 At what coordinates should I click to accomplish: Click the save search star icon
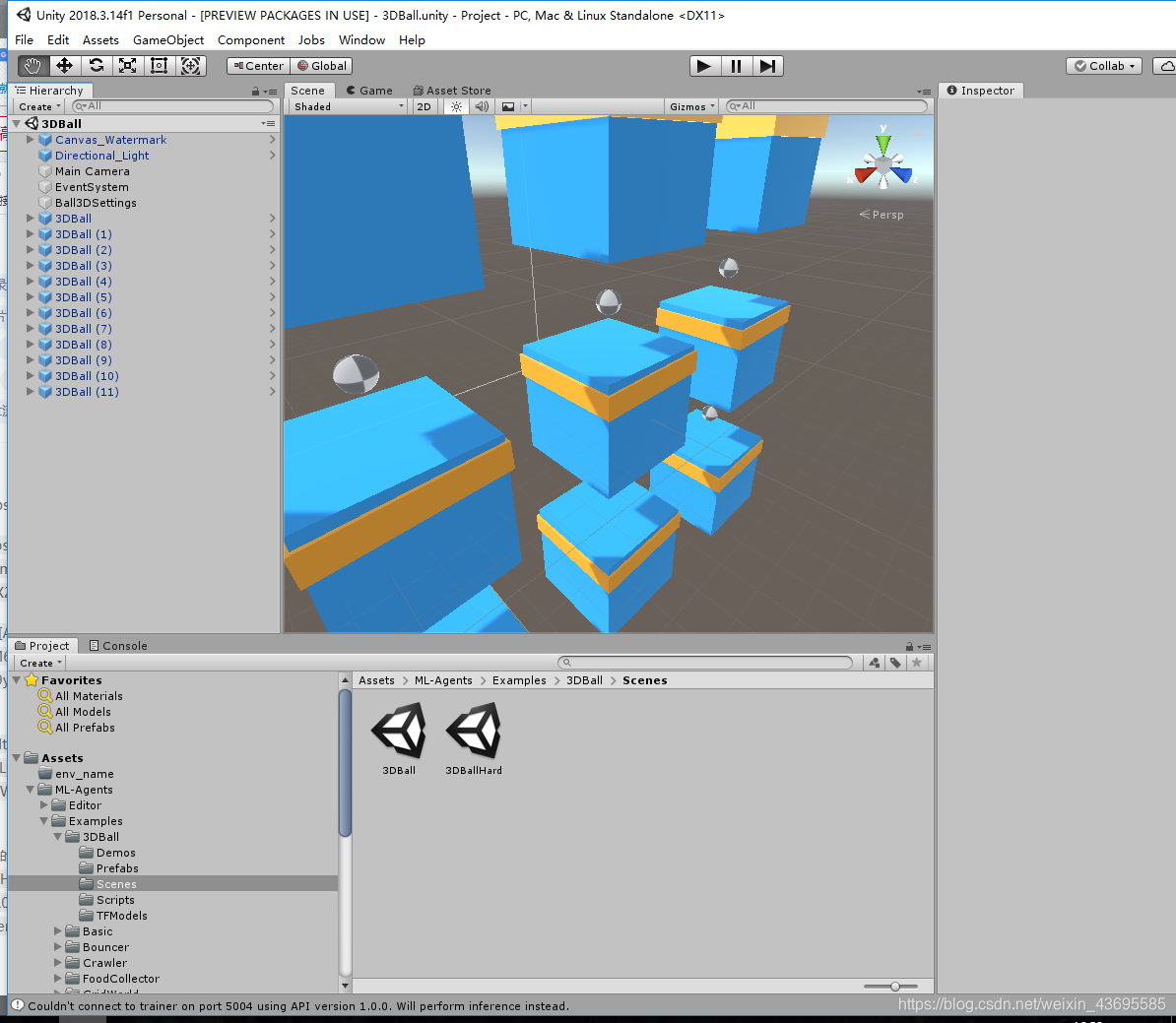pos(917,663)
